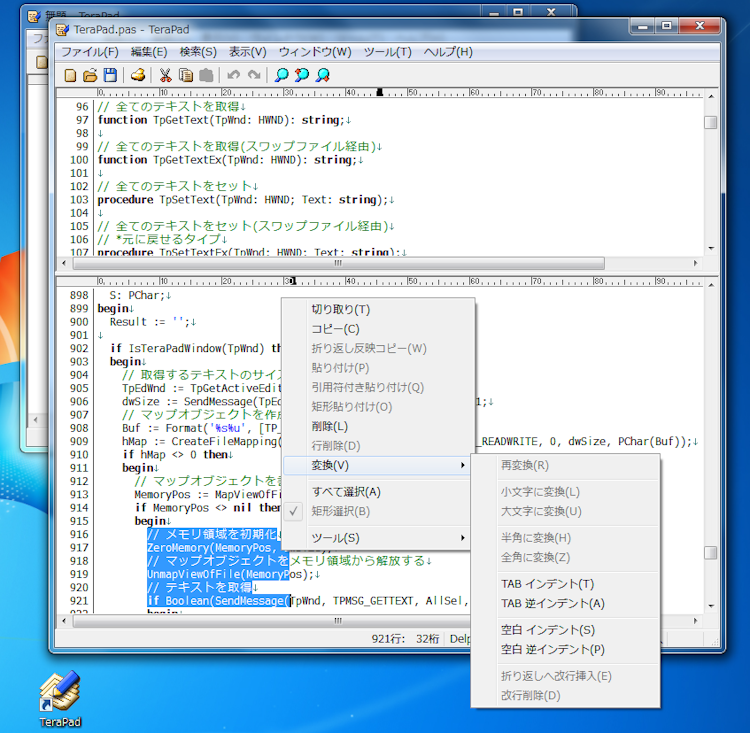
Task: Click the Undo arrow icon in the toolbar
Action: (x=233, y=75)
